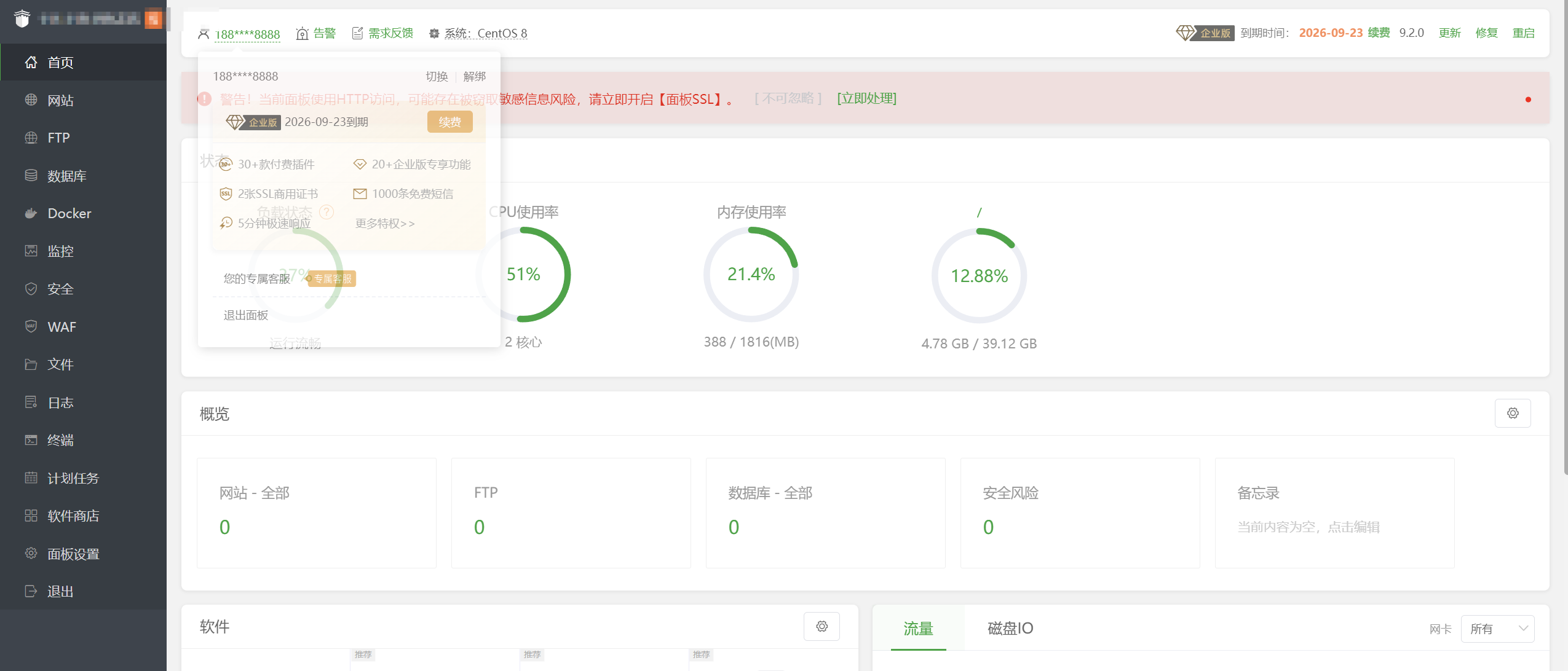Click 切换 in the account popup

437,76
